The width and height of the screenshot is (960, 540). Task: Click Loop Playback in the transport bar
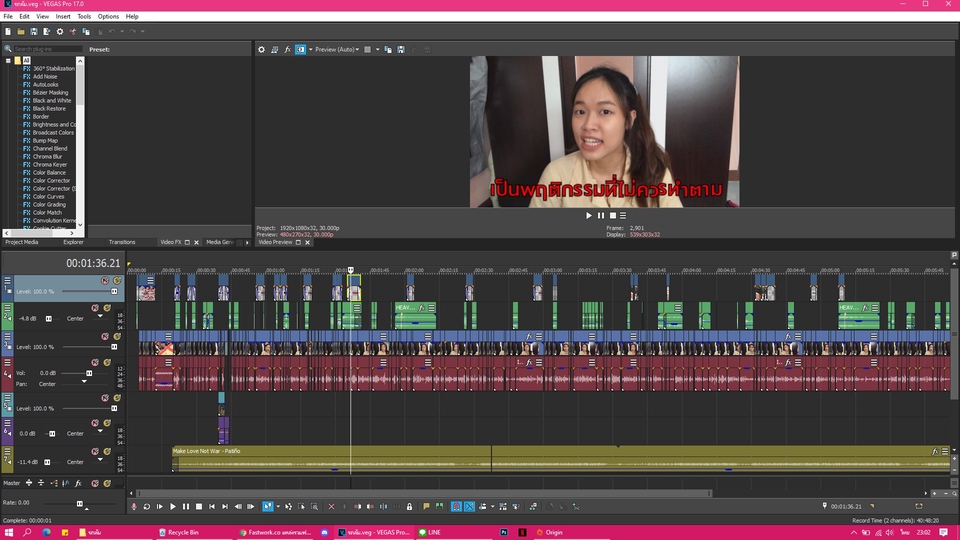(x=147, y=506)
